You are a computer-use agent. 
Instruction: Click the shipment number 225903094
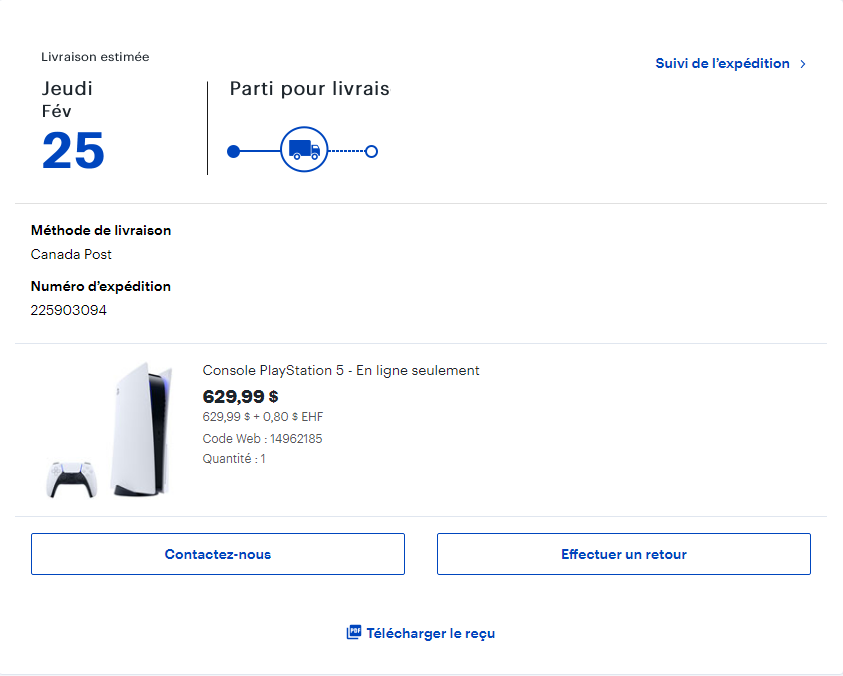pos(69,310)
